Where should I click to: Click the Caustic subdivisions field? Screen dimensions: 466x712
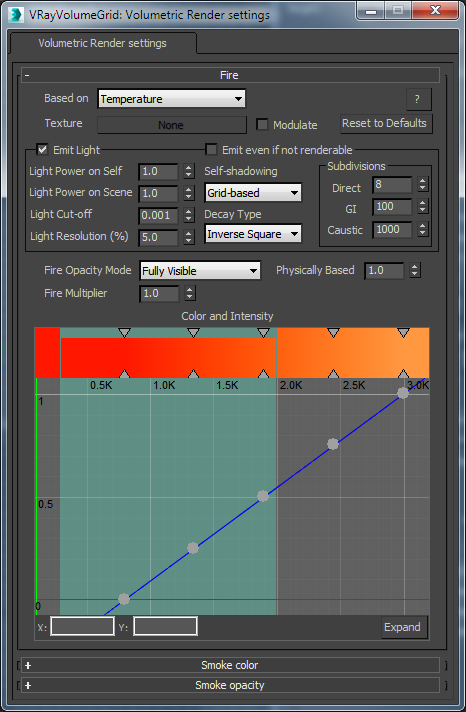[392, 229]
